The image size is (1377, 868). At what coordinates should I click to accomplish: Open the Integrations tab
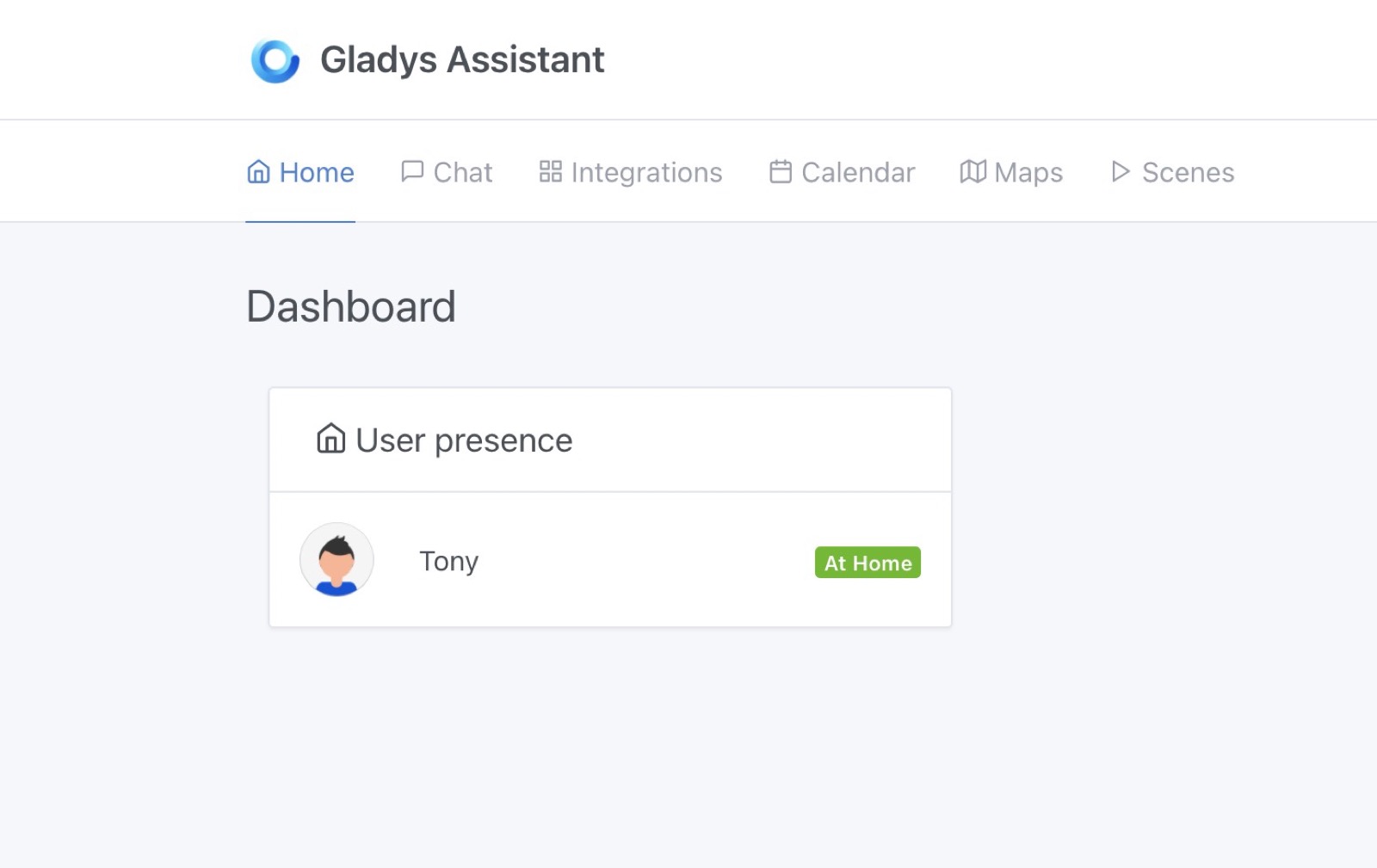(x=645, y=172)
